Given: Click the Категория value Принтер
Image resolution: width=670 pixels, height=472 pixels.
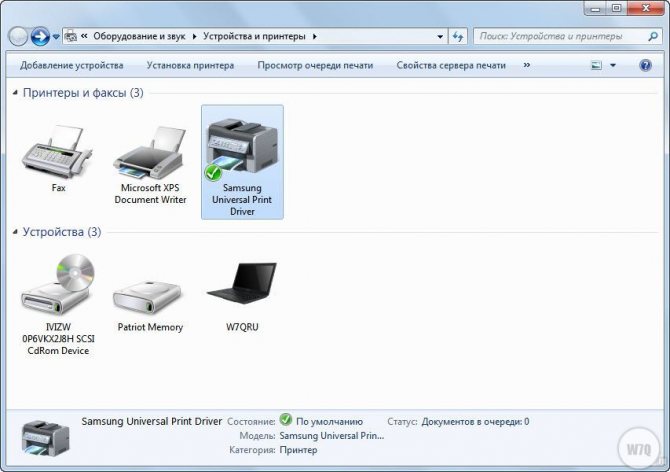Looking at the screenshot, I should pos(298,450).
